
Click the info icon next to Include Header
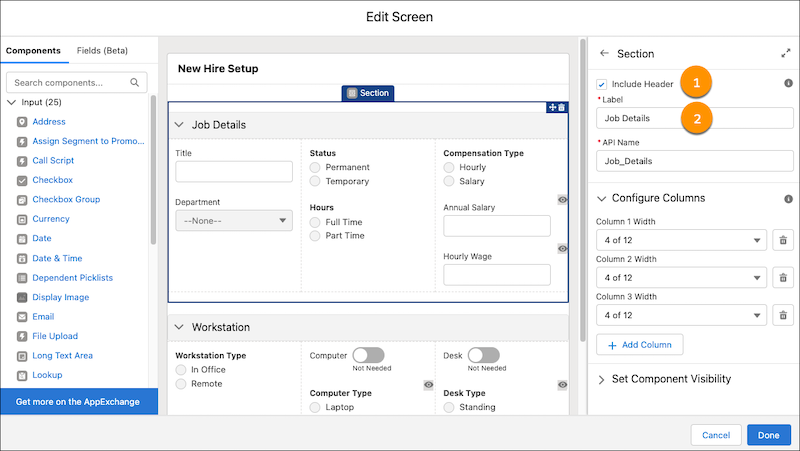point(788,84)
